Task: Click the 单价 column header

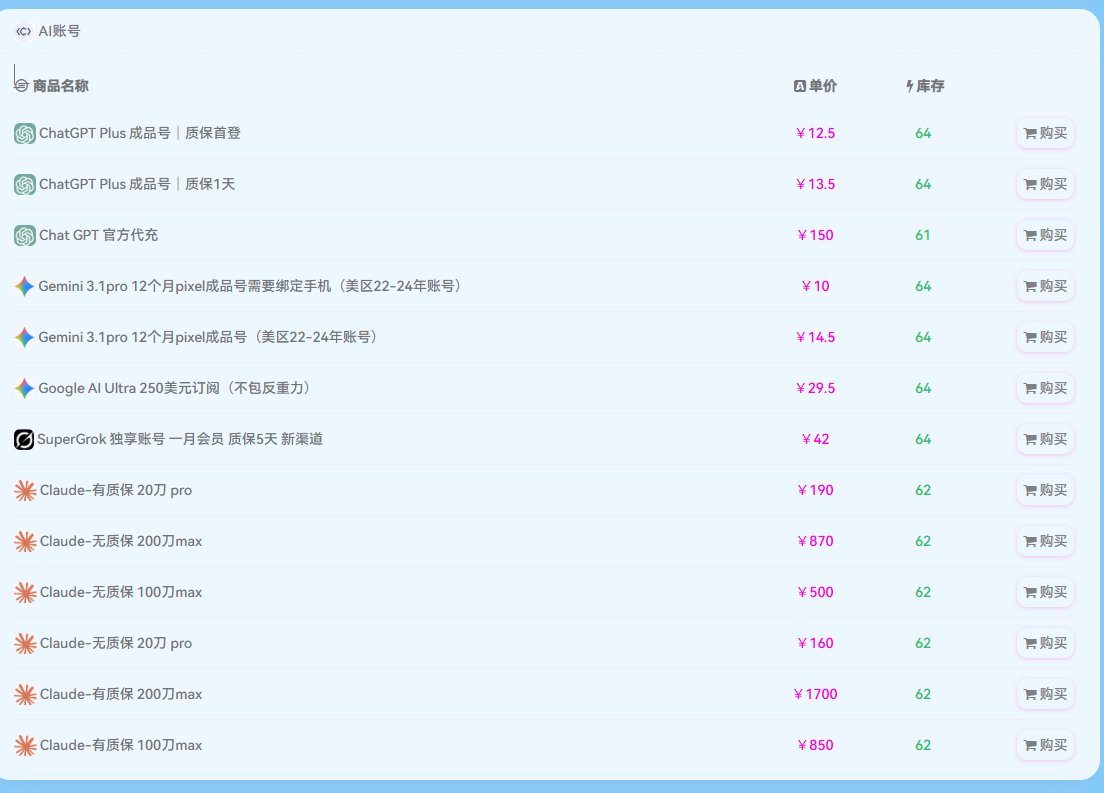Action: pyautogui.click(x=822, y=86)
